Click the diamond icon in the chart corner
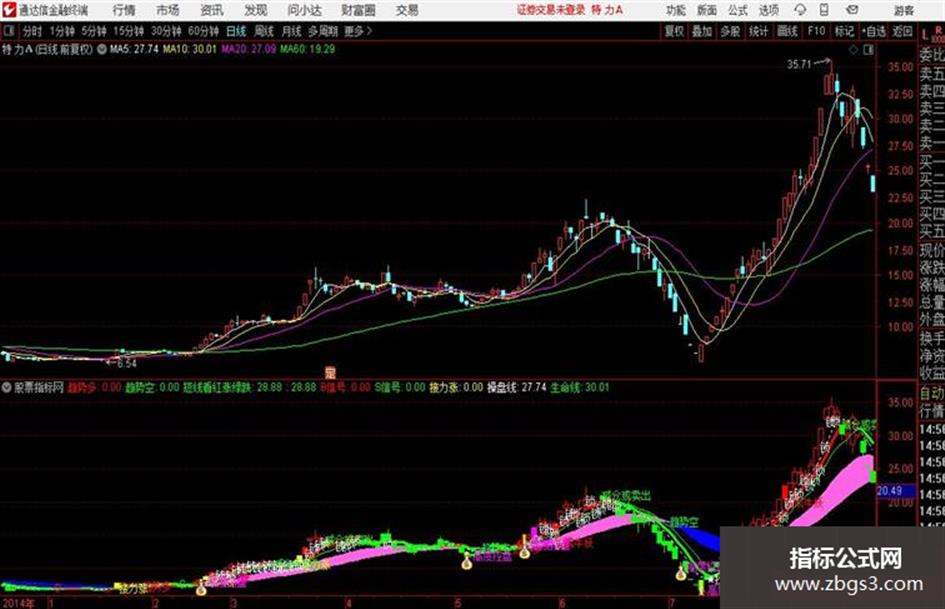 853,50
